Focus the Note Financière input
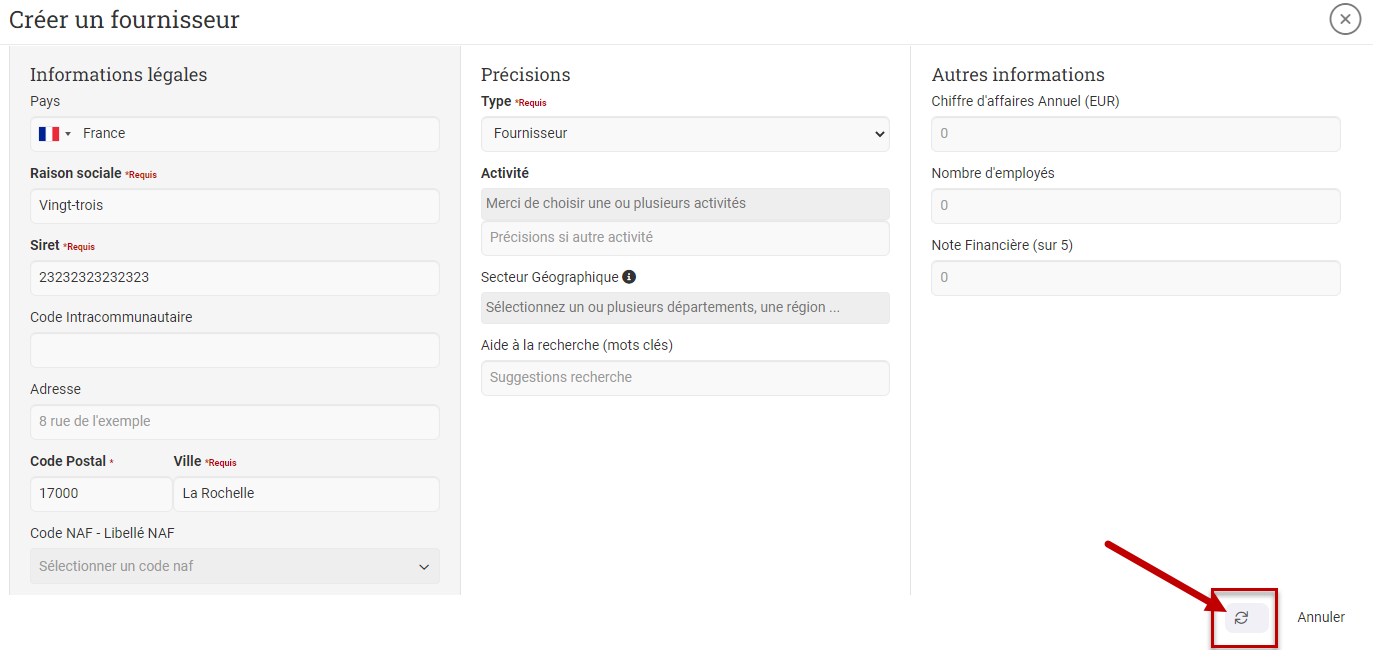 1135,278
